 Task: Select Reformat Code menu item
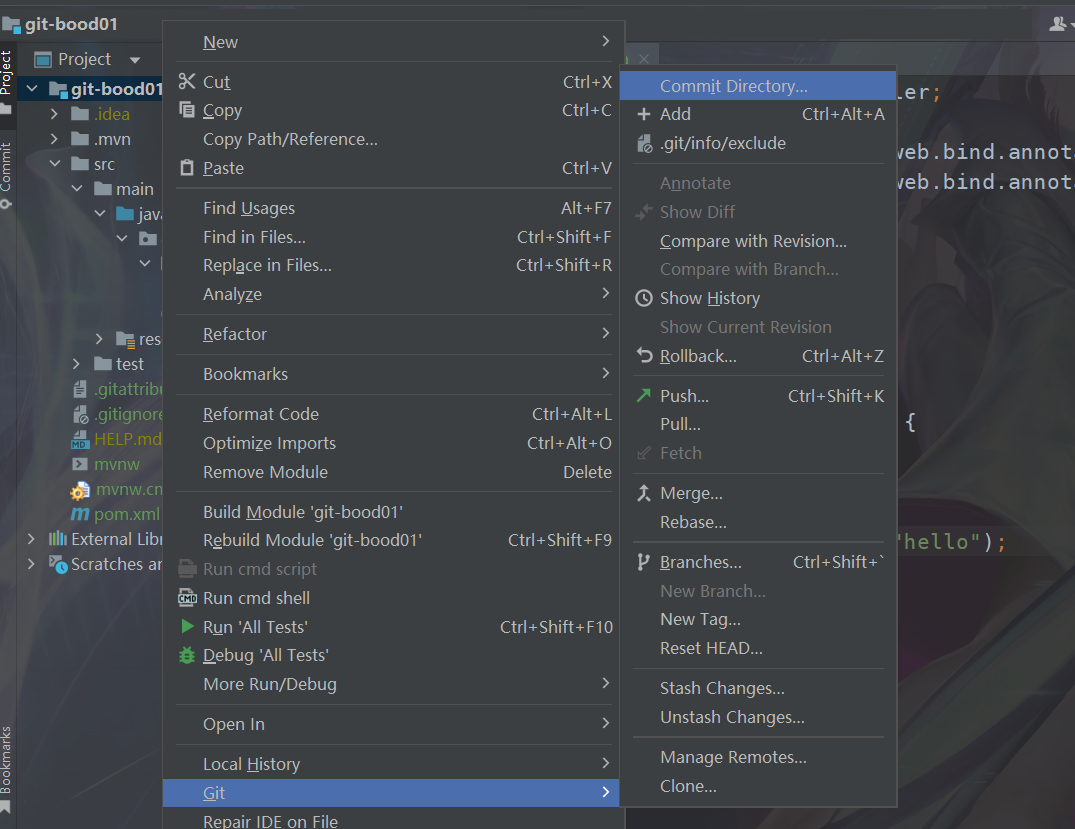pos(394,414)
